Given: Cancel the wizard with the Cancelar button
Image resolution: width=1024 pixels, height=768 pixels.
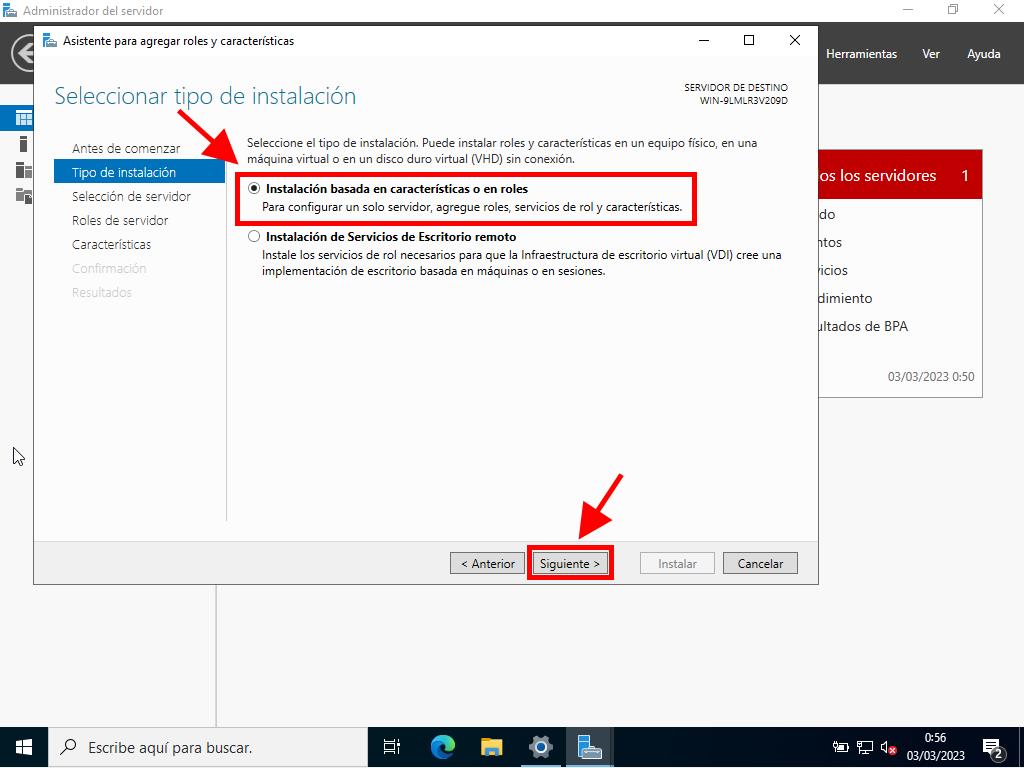Looking at the screenshot, I should (760, 563).
